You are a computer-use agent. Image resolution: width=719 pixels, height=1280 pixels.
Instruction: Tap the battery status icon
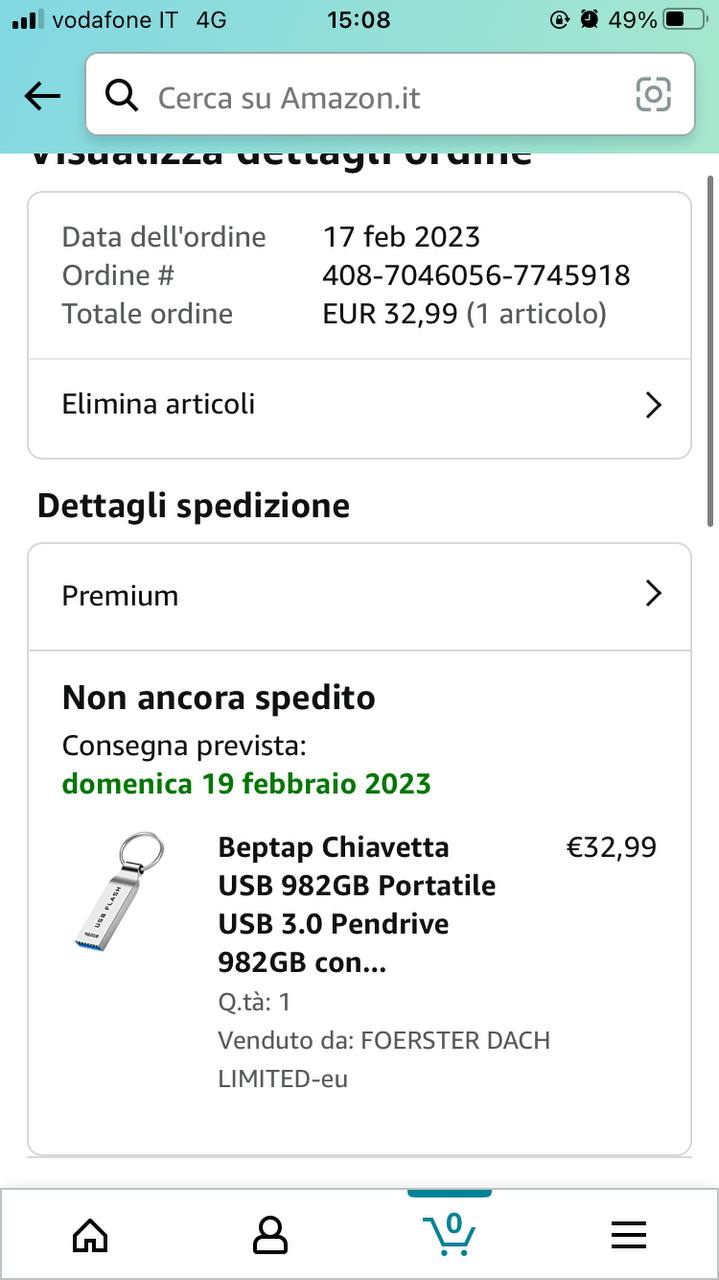coord(686,19)
